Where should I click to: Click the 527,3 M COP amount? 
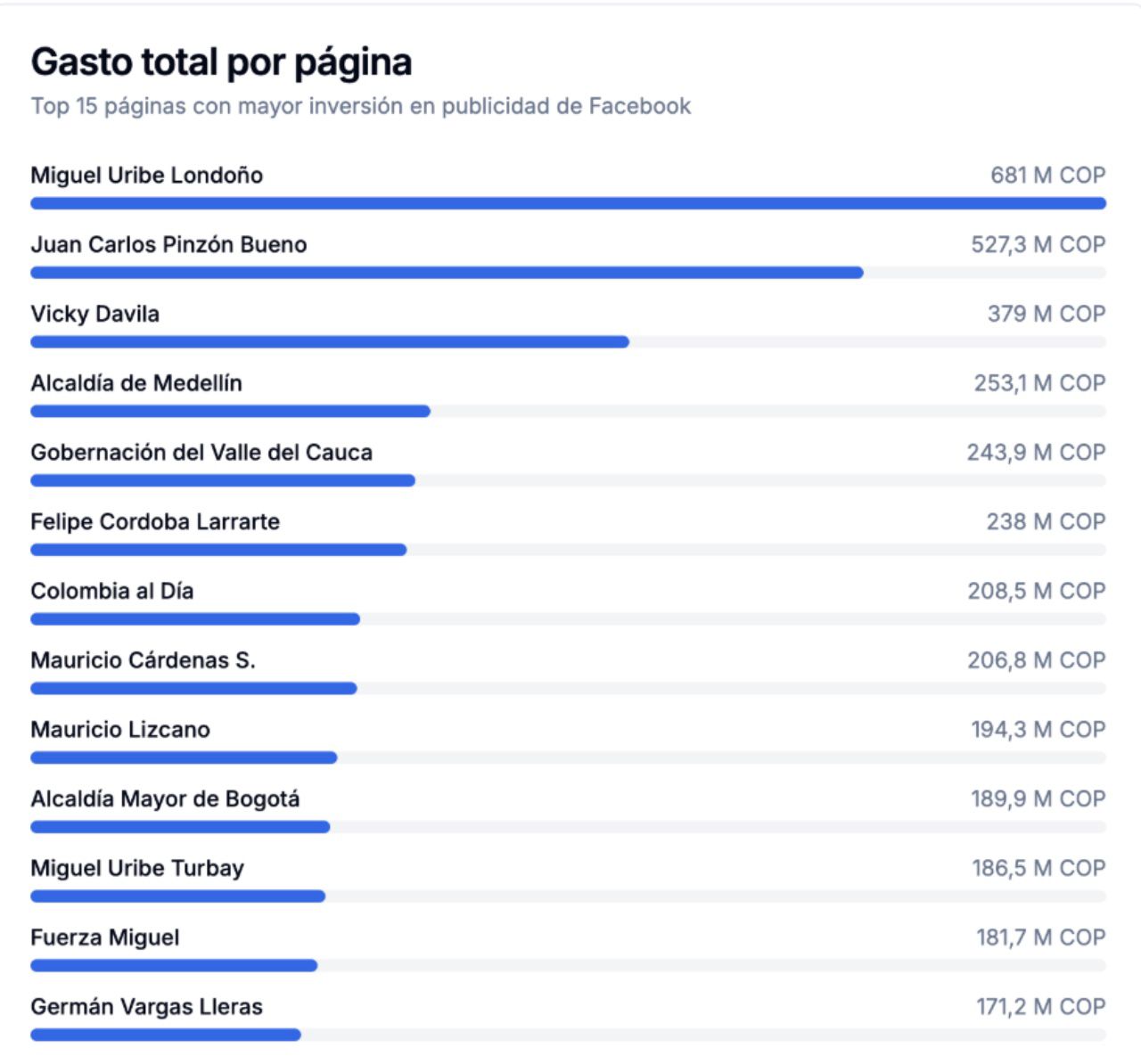point(1038,245)
